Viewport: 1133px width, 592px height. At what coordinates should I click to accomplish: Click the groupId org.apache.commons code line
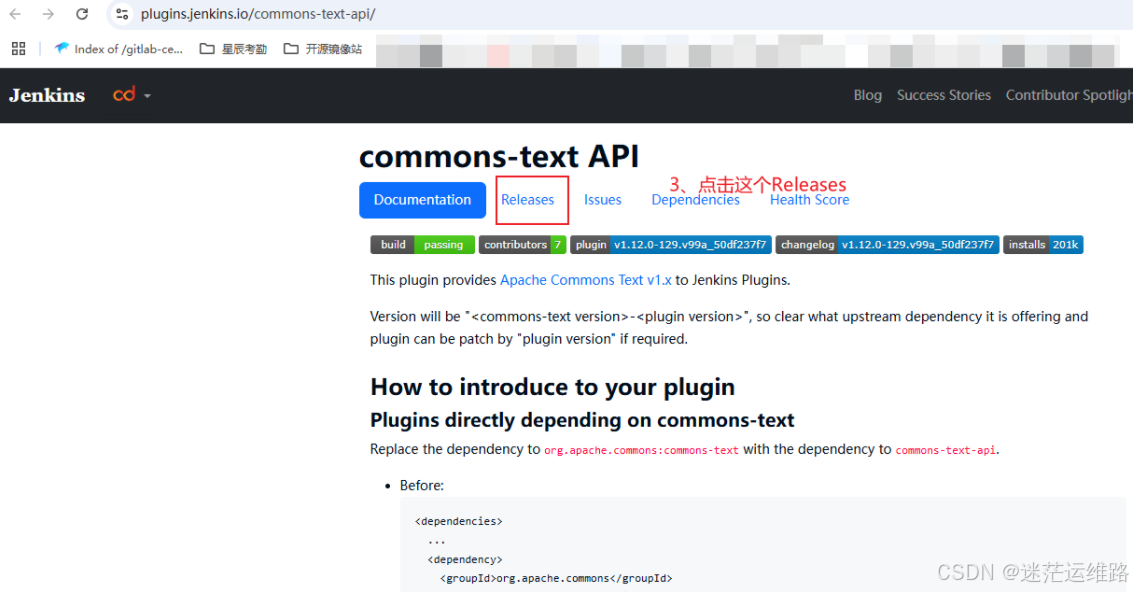pyautogui.click(x=556, y=578)
